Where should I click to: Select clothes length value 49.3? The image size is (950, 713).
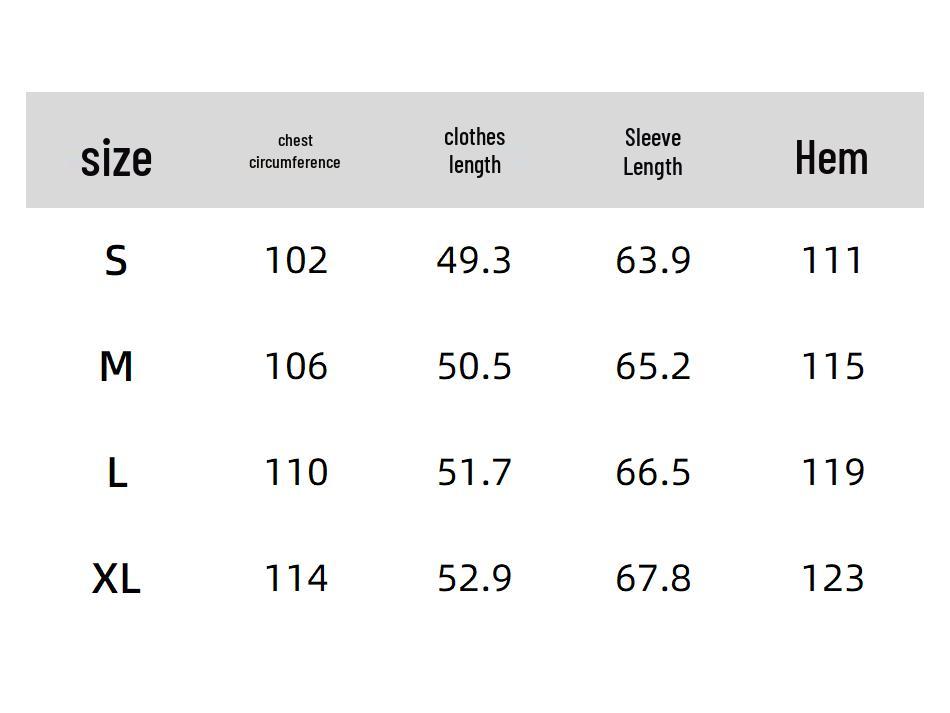(x=474, y=261)
